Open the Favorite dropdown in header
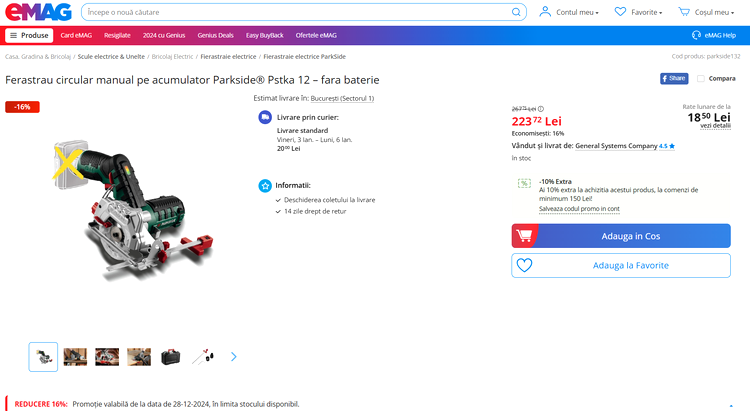 639,12
